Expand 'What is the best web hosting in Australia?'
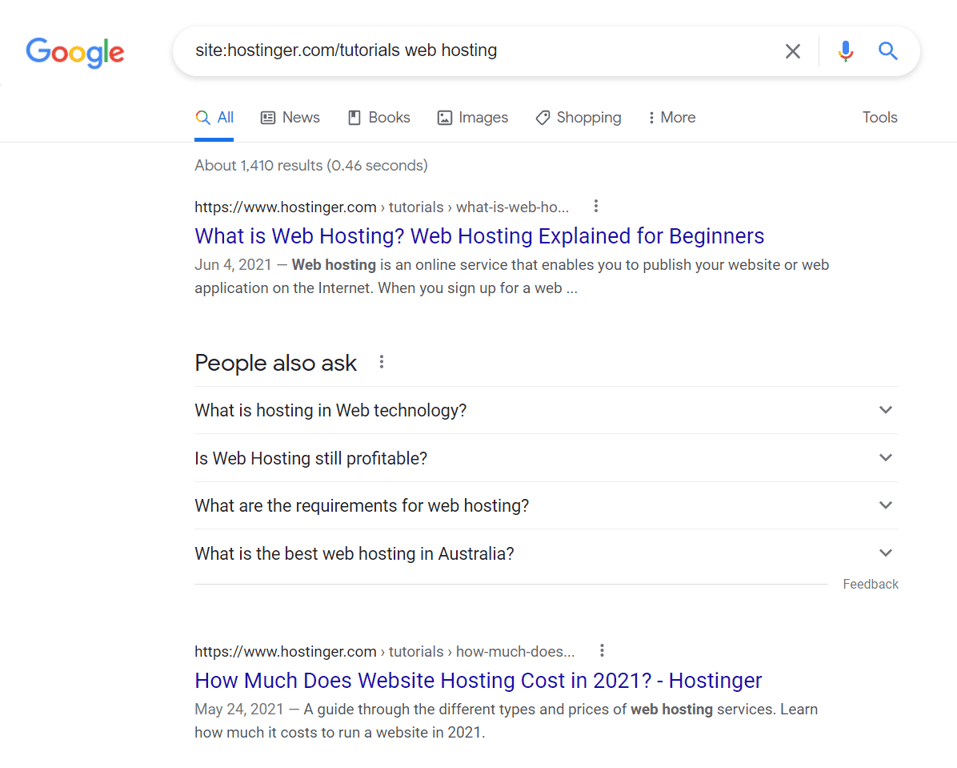This screenshot has width=957, height=768. pyautogui.click(x=885, y=552)
